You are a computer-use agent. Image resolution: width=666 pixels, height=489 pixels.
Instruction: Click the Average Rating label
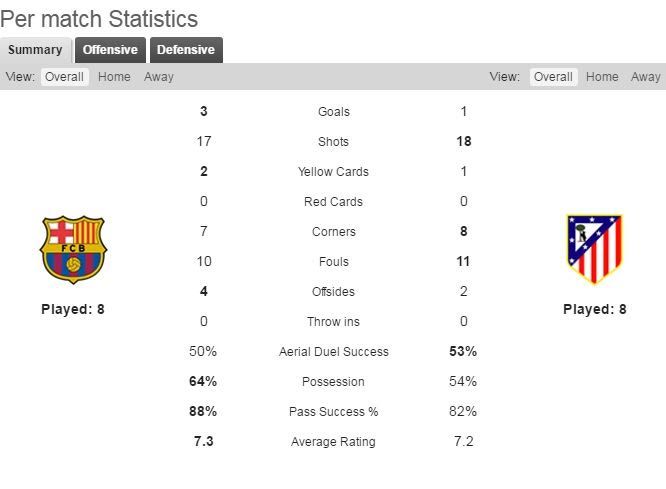pyautogui.click(x=334, y=442)
